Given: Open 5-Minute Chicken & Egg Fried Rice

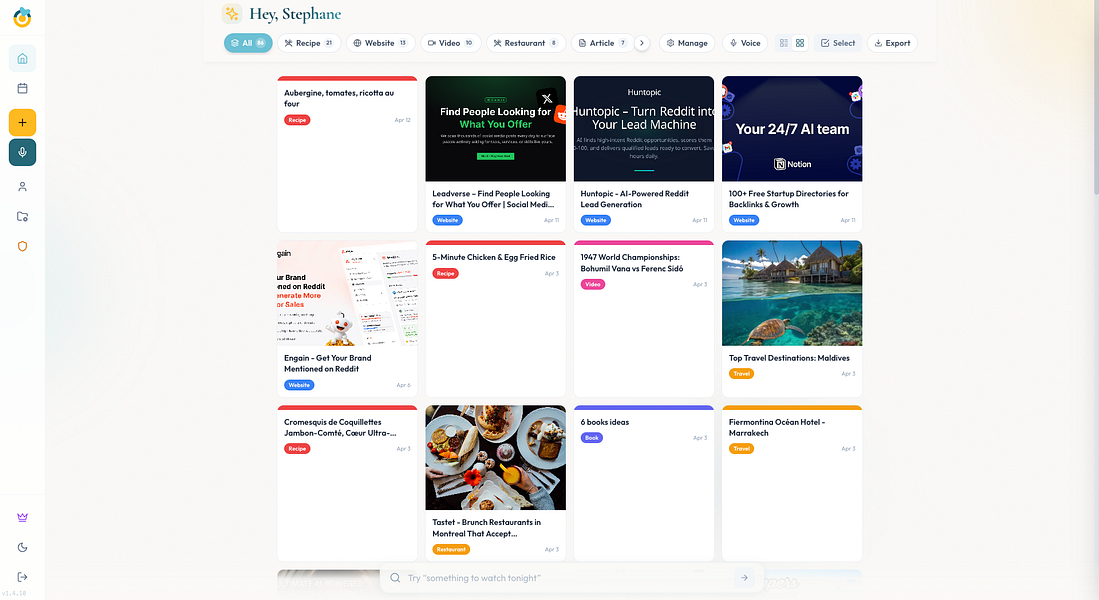Looking at the screenshot, I should coord(496,319).
